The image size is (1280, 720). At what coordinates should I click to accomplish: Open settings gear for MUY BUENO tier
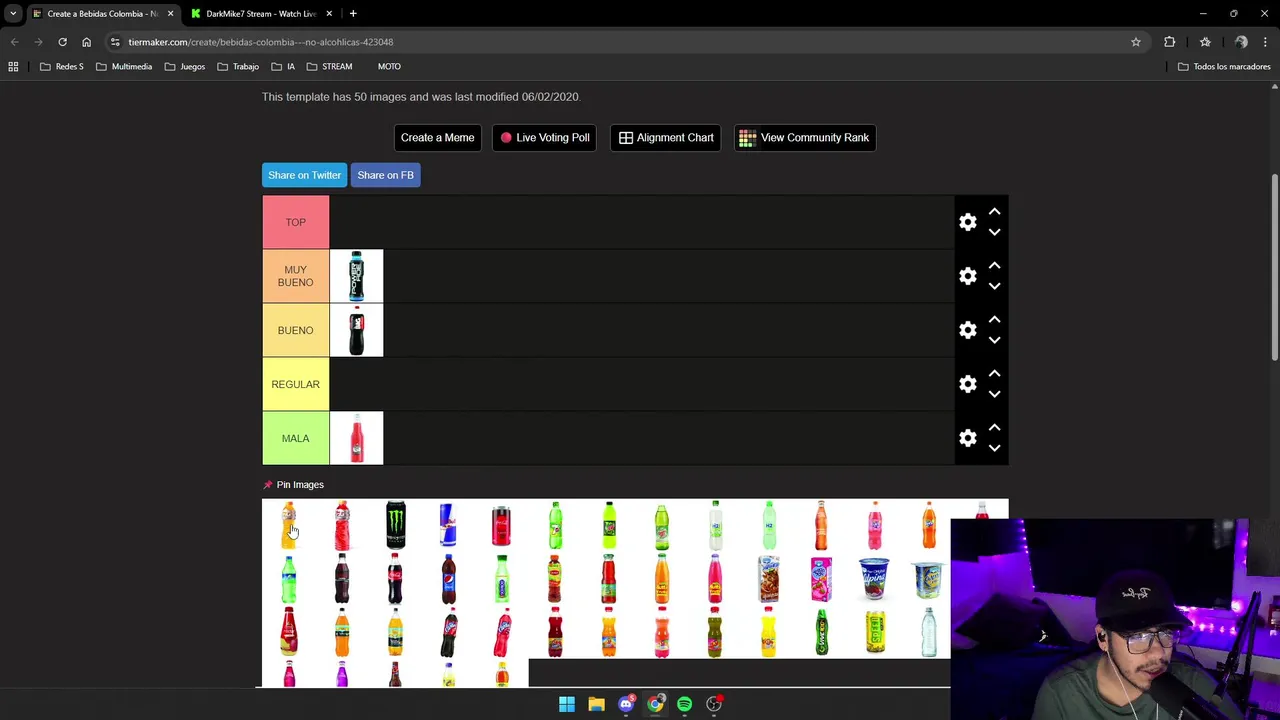coord(967,276)
